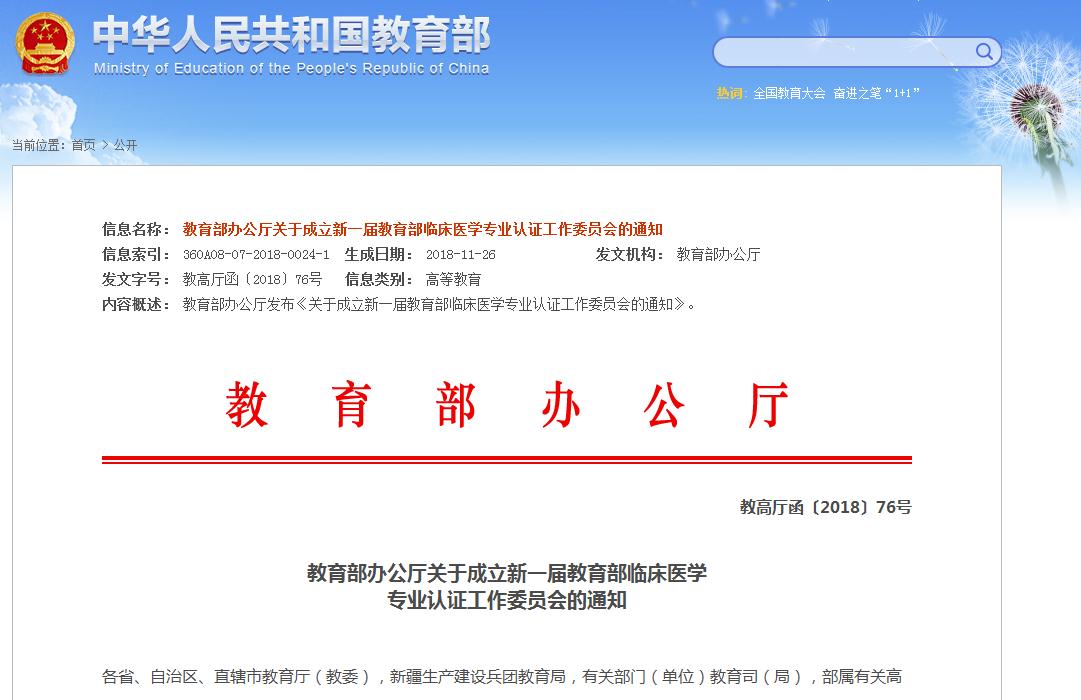Open the 全国教育大会 hot keyword link
Screen dimensions: 1081x700
[789, 93]
